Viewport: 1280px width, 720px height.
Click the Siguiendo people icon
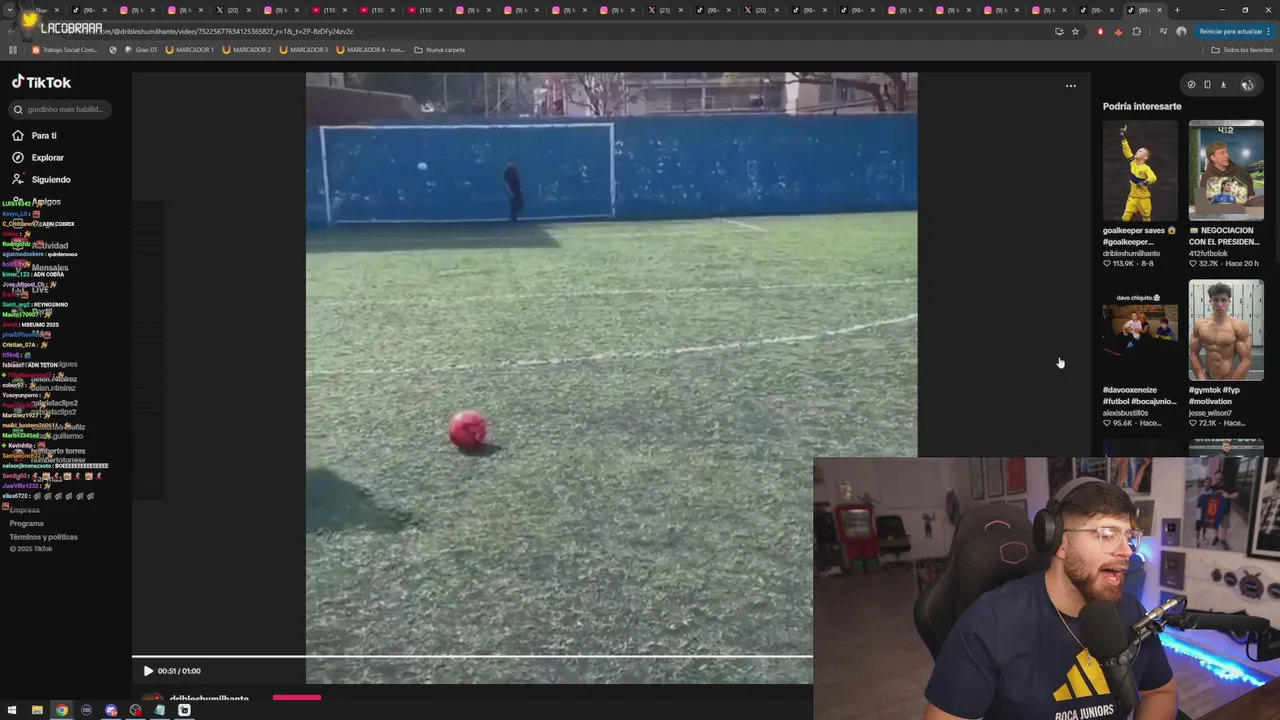coord(18,179)
